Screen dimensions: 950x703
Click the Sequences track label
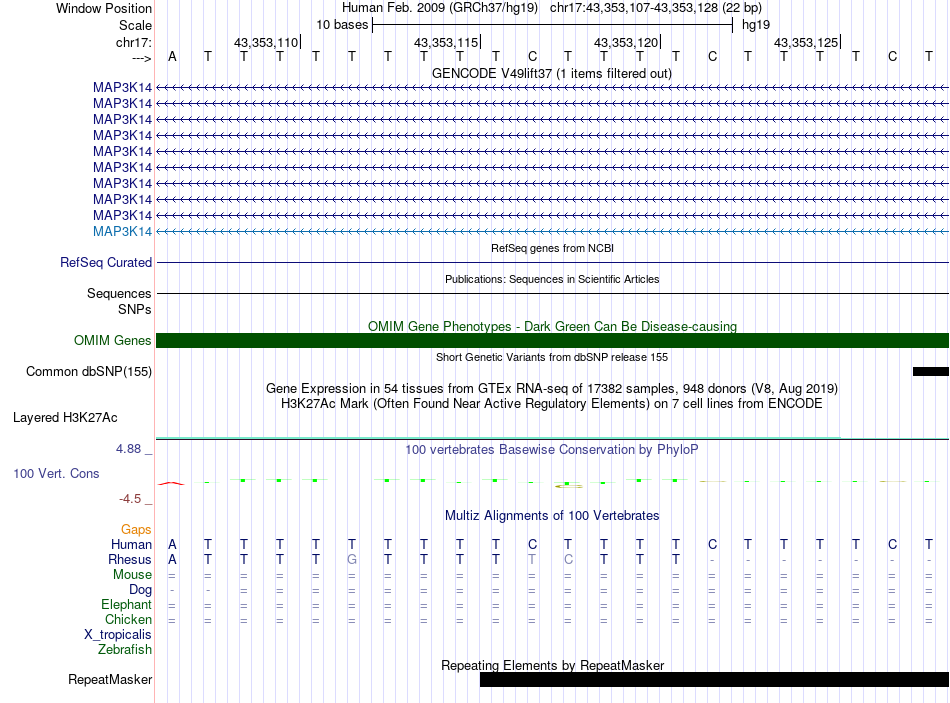coord(119,293)
